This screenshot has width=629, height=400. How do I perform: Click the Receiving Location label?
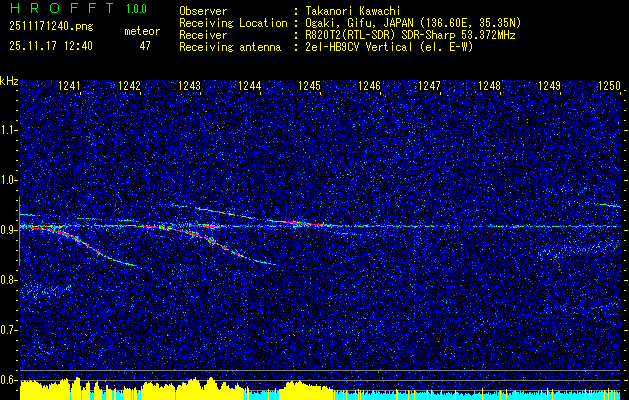click(x=233, y=23)
